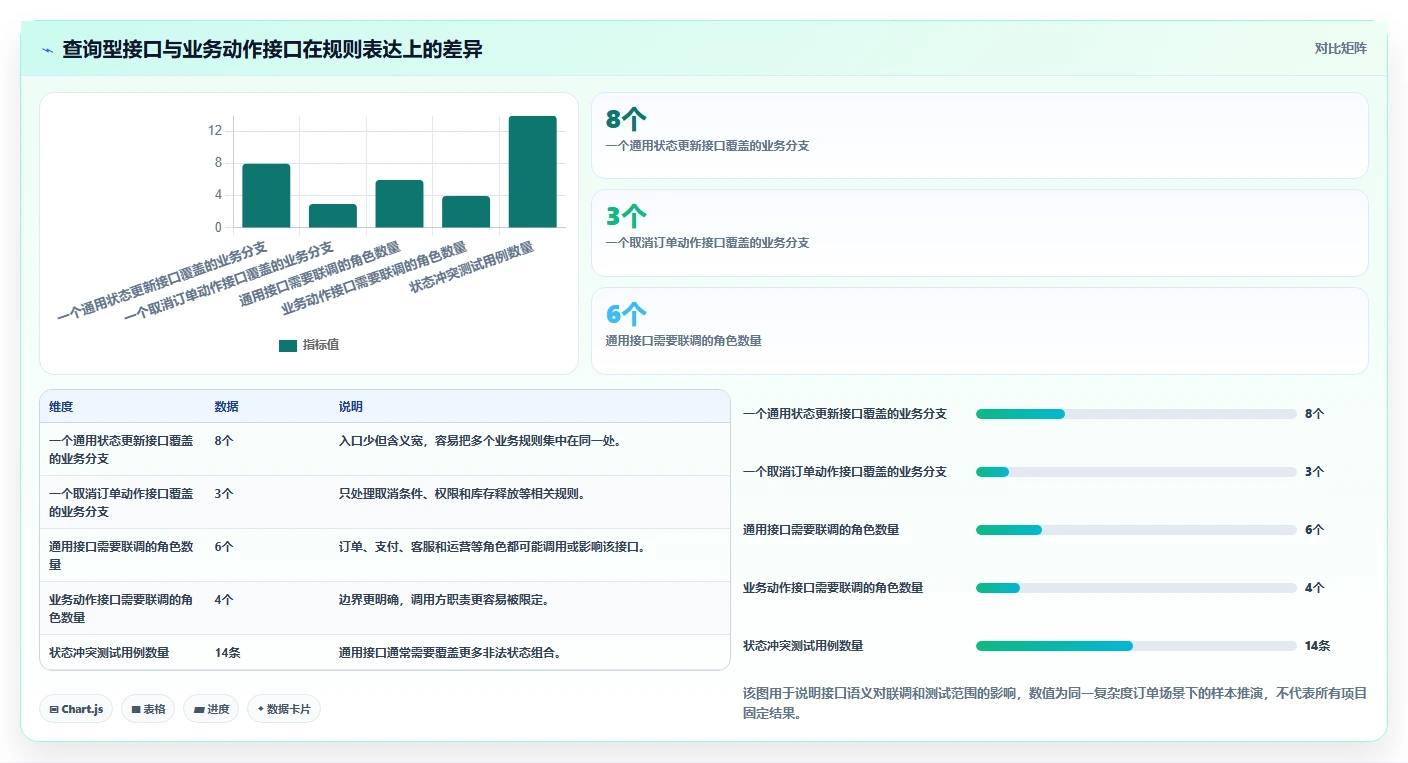Click table cell 8个
Screen dimensions: 1408x763
pyautogui.click(x=224, y=440)
